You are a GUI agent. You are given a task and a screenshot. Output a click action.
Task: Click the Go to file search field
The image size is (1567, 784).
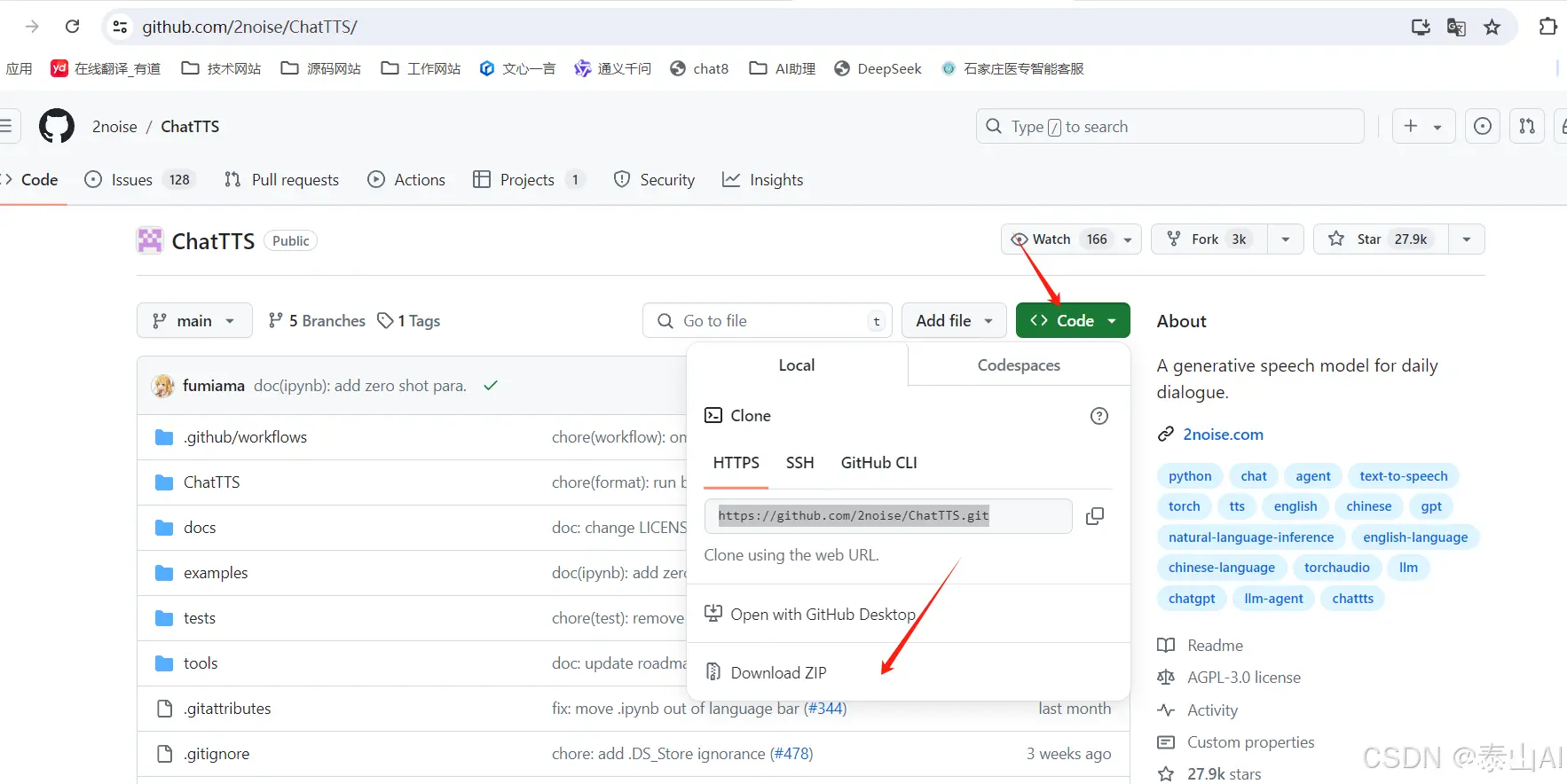768,320
